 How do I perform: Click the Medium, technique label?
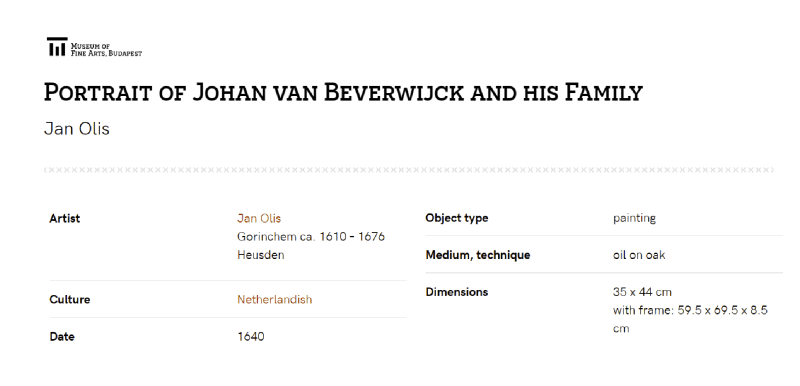tap(478, 255)
